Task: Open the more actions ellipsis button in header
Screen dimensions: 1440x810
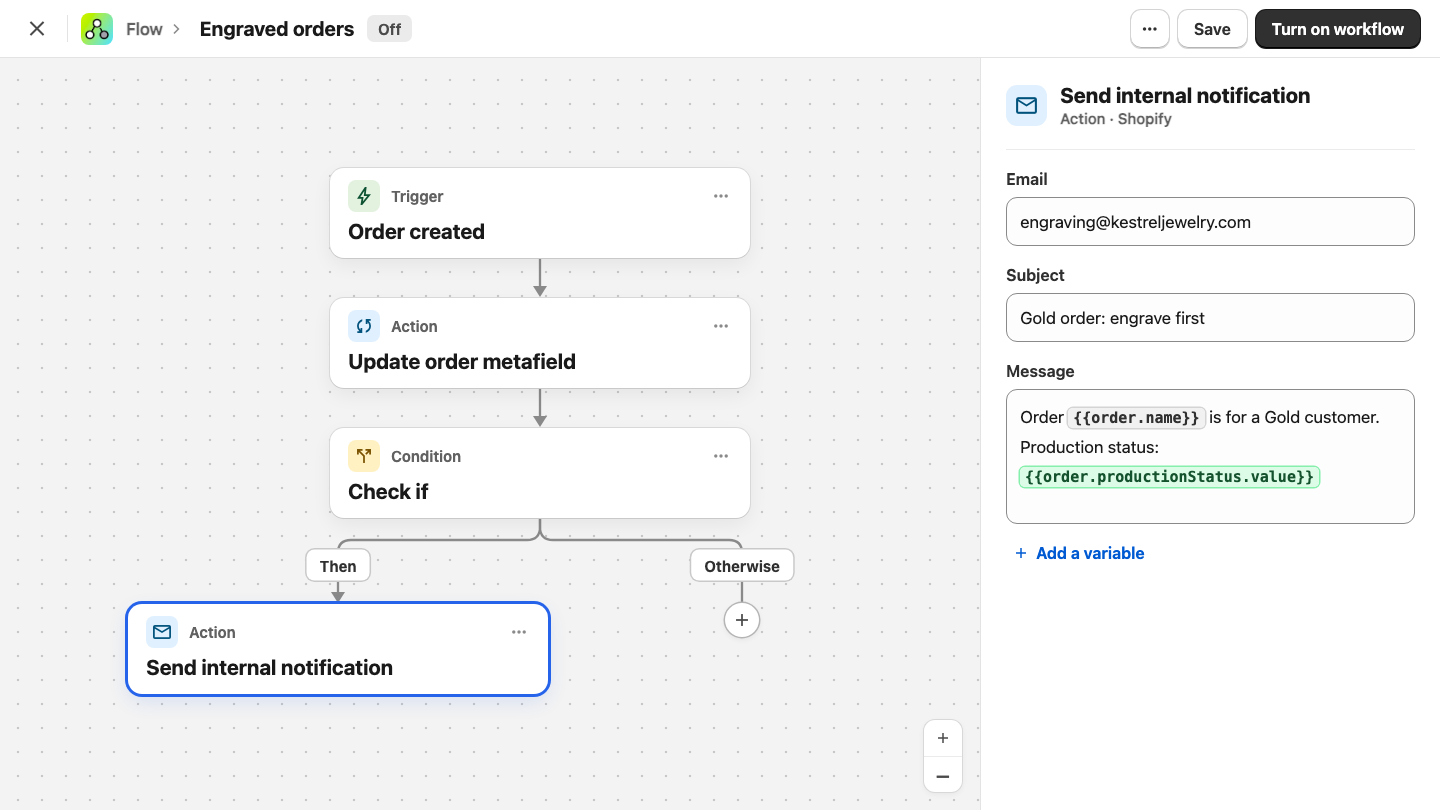Action: tap(1150, 29)
